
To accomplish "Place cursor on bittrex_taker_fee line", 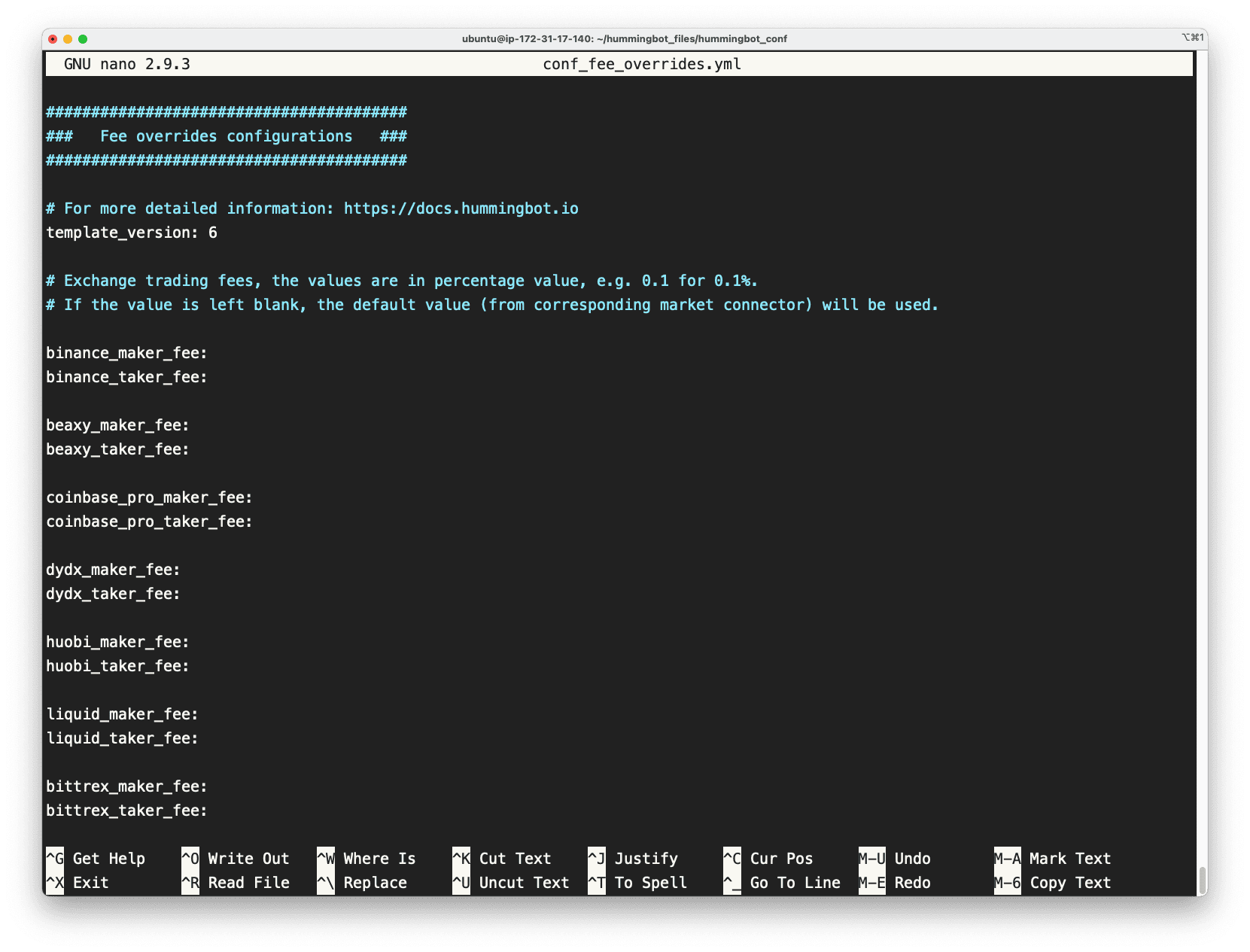I will click(126, 811).
